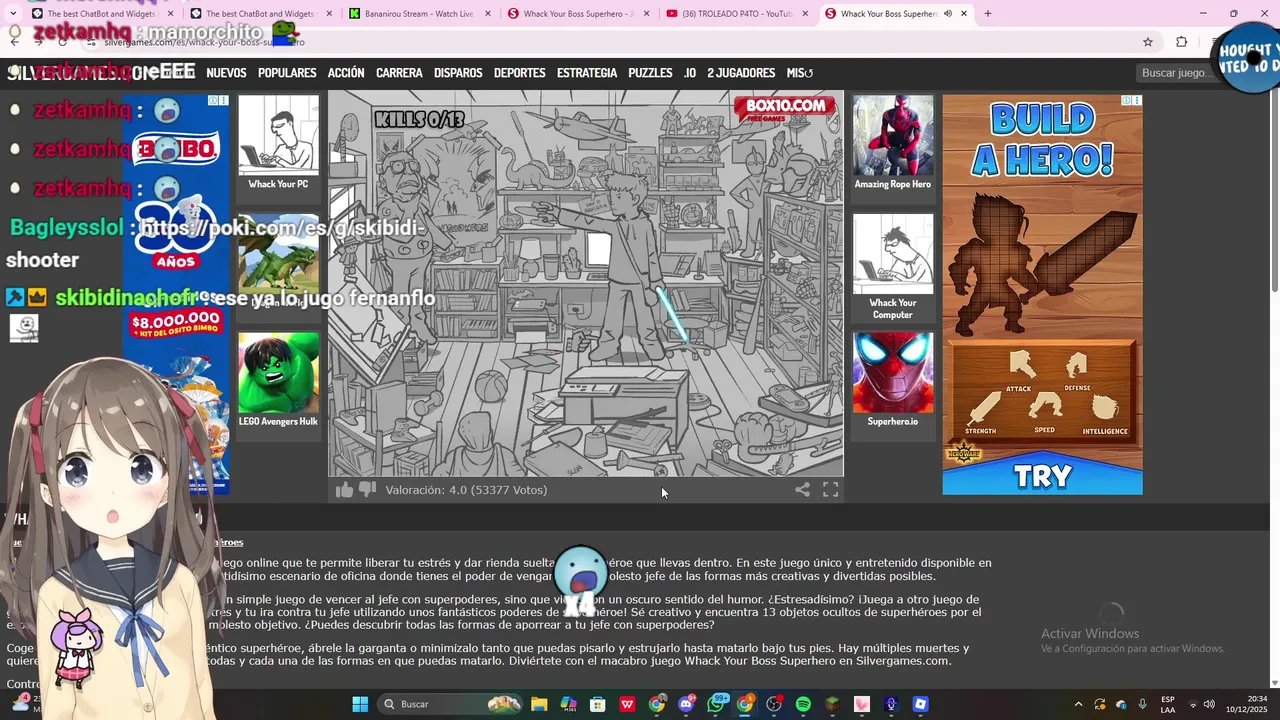Open WPS Office taskbar icon

[x=627, y=704]
